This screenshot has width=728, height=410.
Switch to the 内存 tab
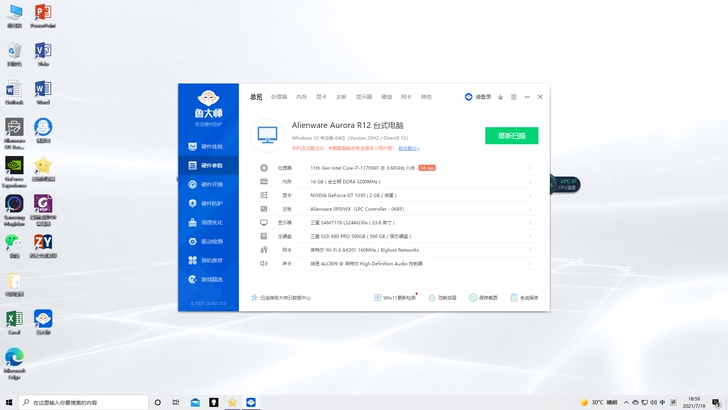click(x=301, y=97)
